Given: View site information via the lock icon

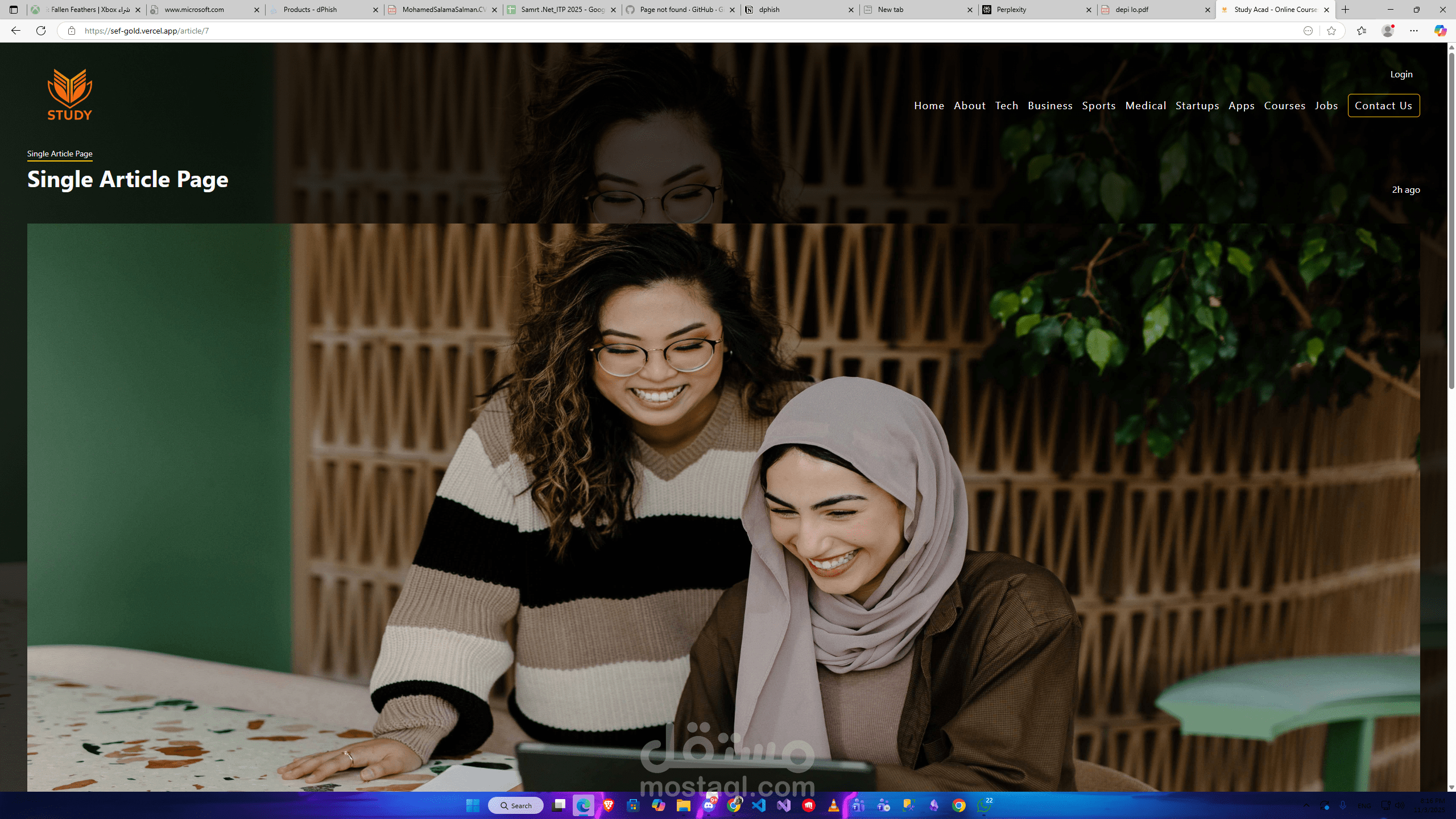Looking at the screenshot, I should pyautogui.click(x=71, y=31).
